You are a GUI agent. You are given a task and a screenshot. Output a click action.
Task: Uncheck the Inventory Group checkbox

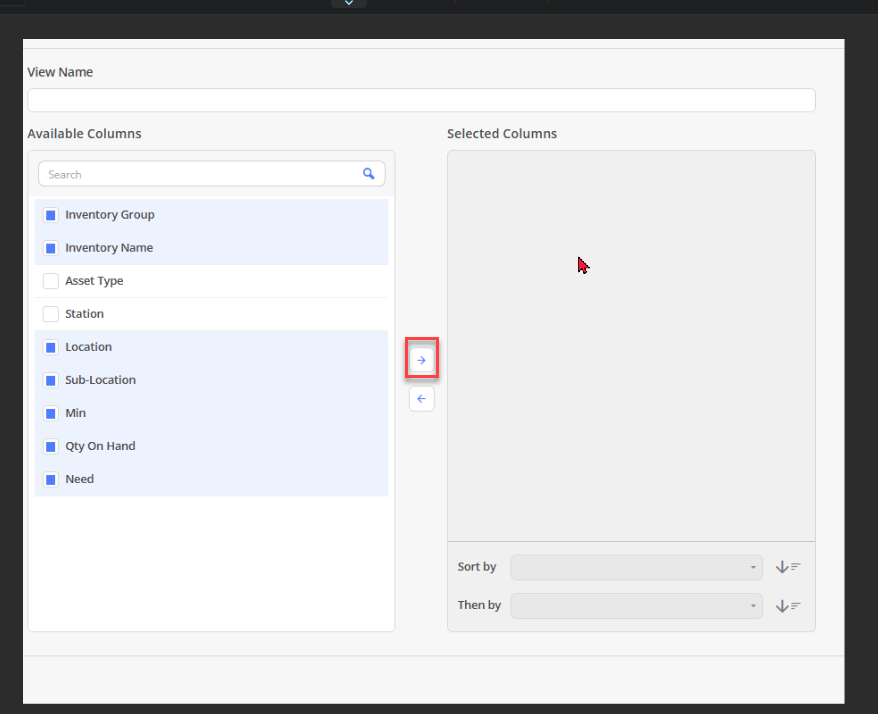(x=51, y=215)
